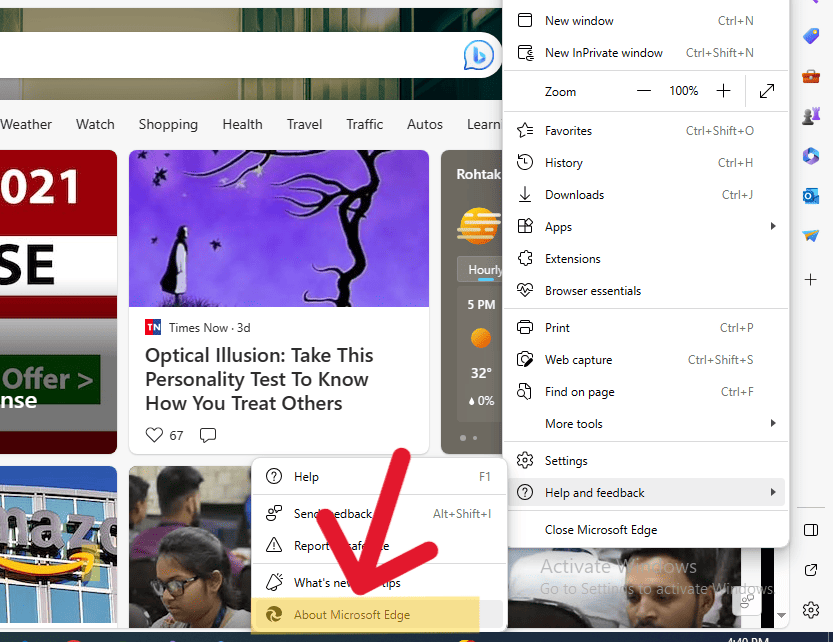Click the Print printer icon
833x642 pixels.
(x=525, y=327)
